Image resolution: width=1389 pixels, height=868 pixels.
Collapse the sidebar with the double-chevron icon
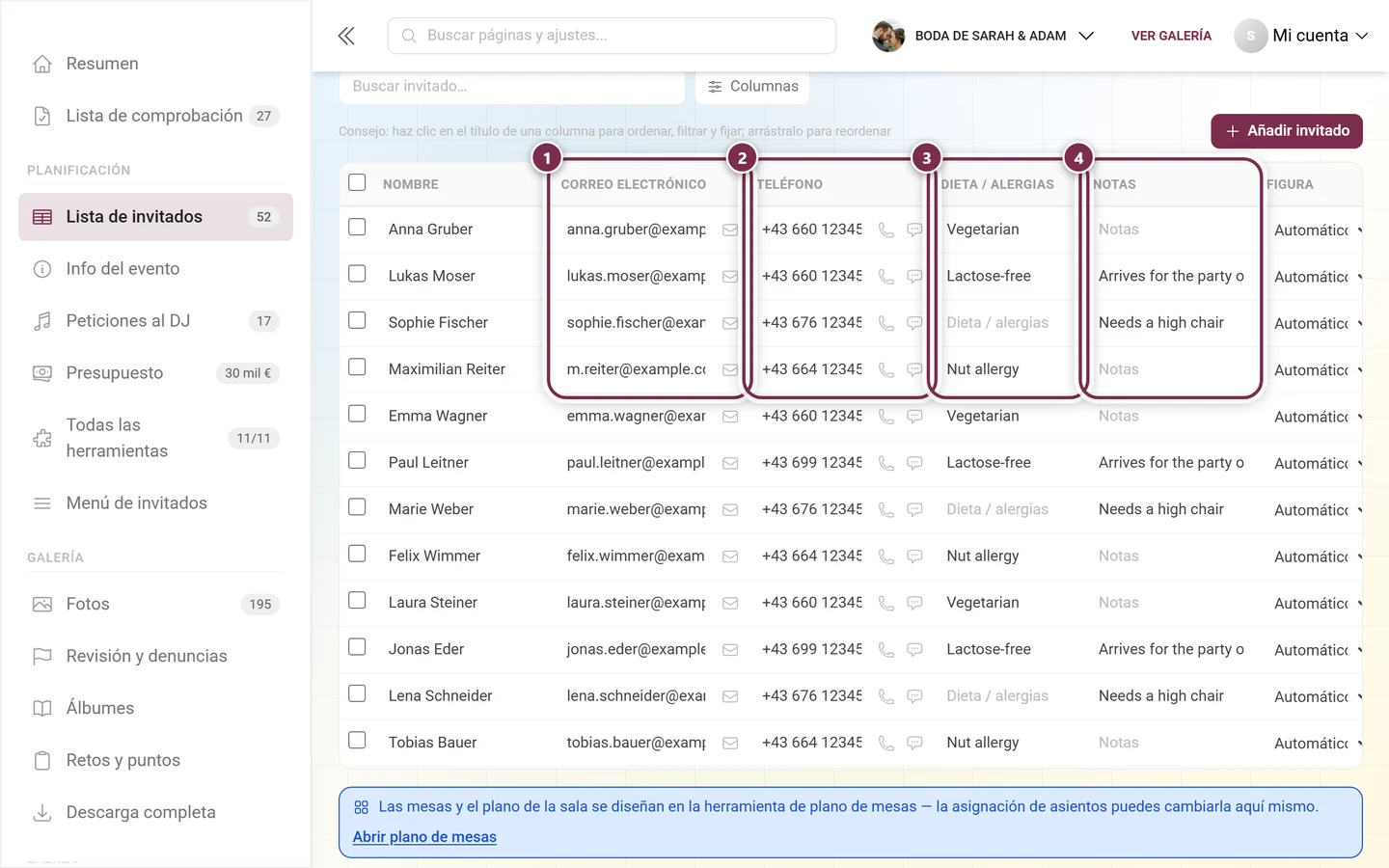point(346,36)
